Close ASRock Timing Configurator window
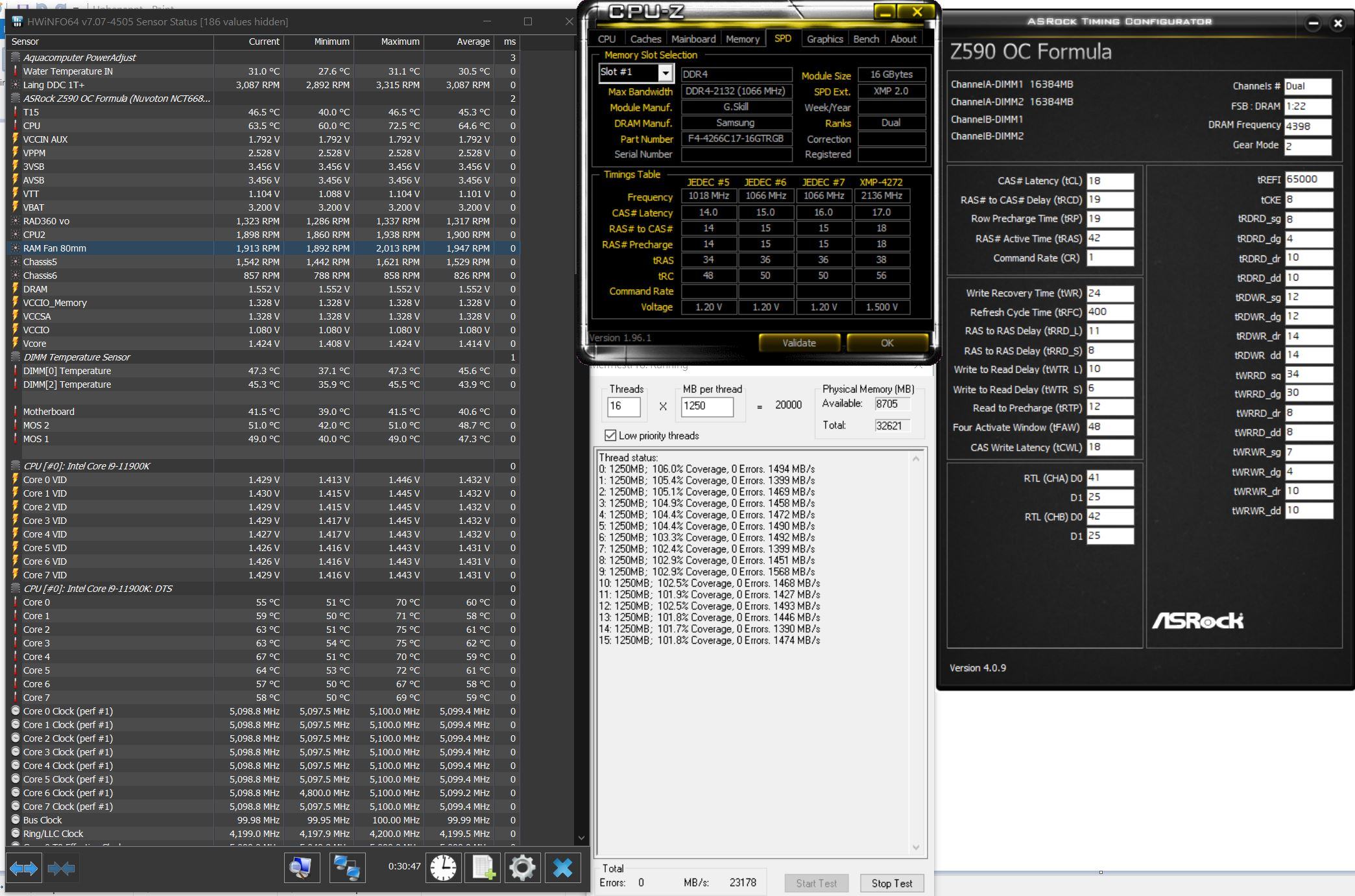Image resolution: width=1355 pixels, height=896 pixels. (x=1337, y=23)
